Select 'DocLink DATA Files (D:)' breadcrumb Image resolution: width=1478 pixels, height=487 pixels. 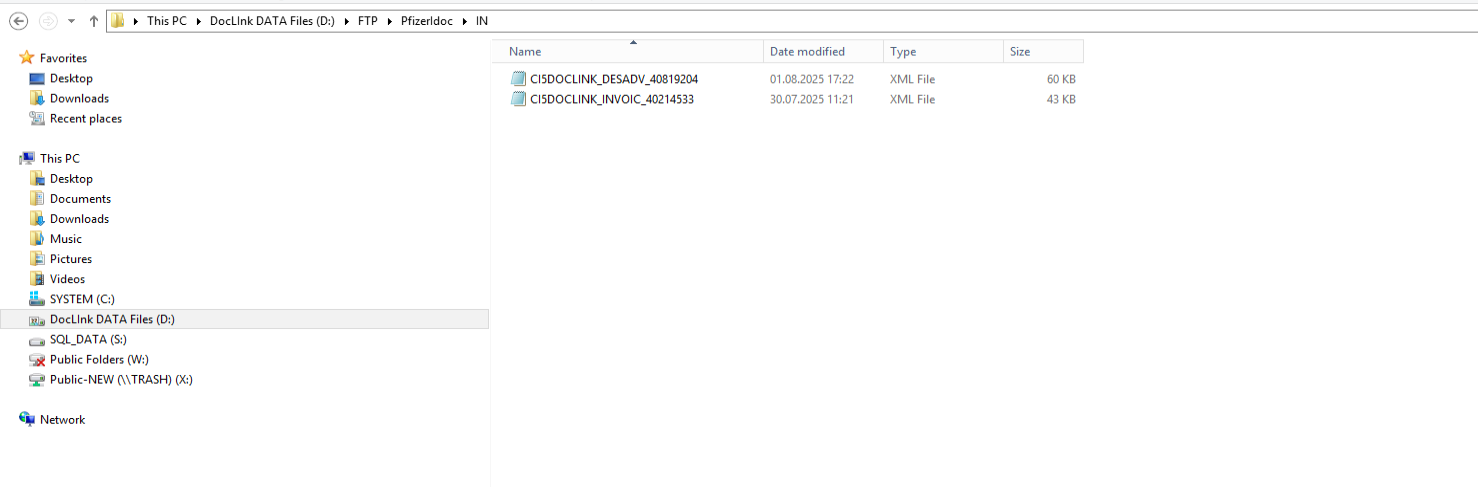coord(272,21)
